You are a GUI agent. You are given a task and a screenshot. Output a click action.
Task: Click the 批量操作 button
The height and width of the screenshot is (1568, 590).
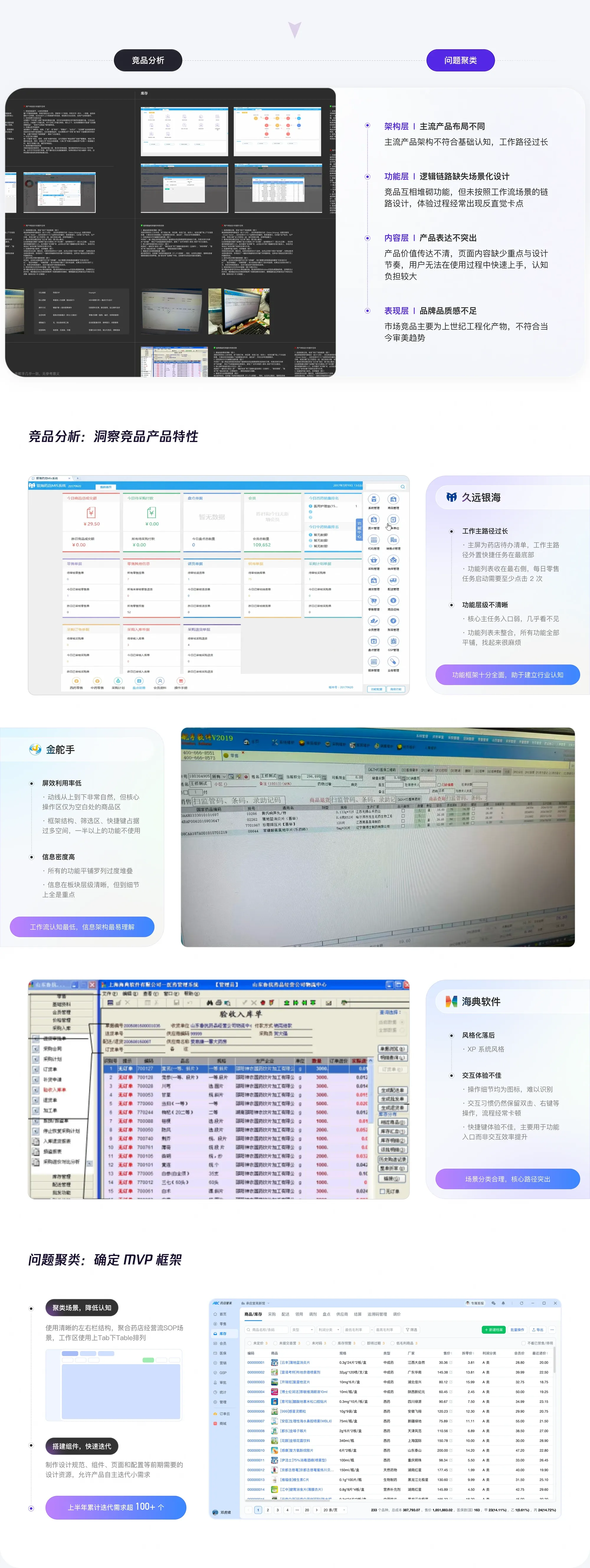pos(517,1330)
